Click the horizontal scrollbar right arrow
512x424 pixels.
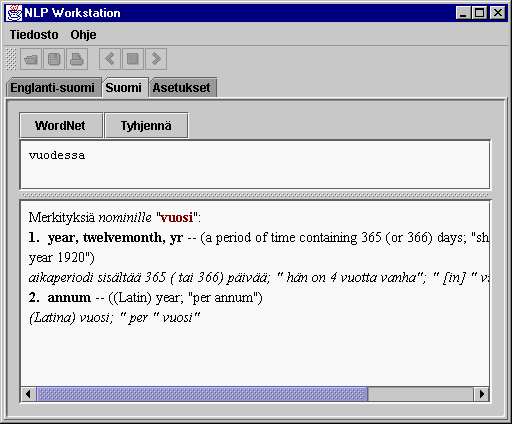(x=481, y=394)
